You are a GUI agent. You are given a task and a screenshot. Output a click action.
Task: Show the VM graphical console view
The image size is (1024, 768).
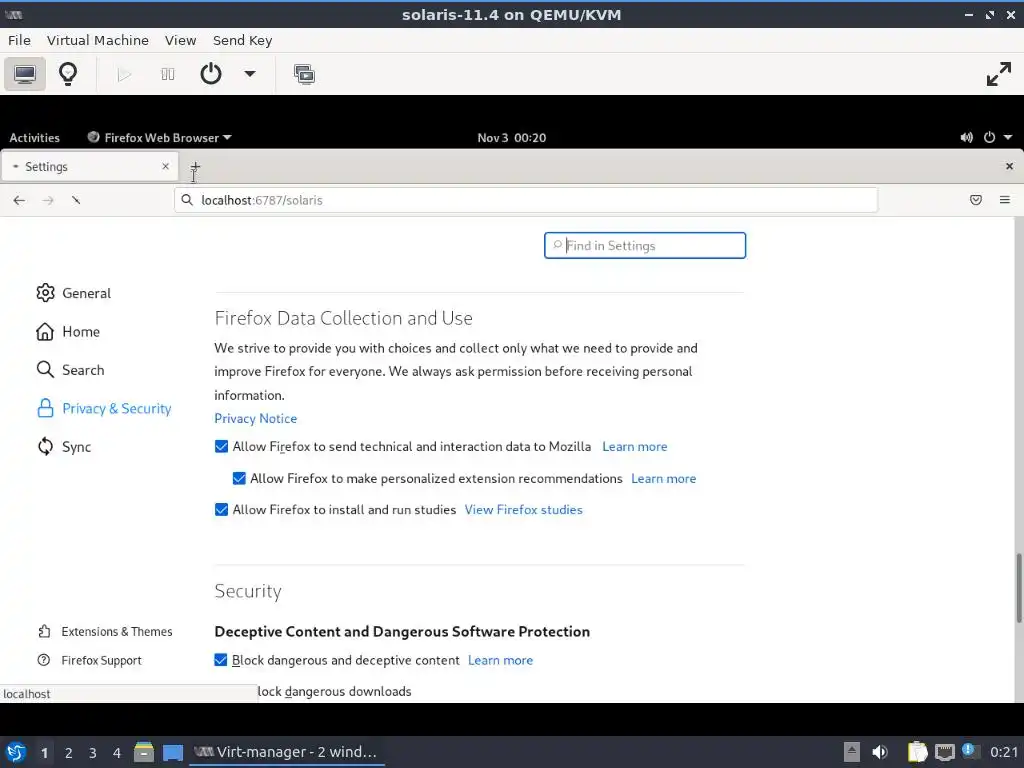coord(25,74)
